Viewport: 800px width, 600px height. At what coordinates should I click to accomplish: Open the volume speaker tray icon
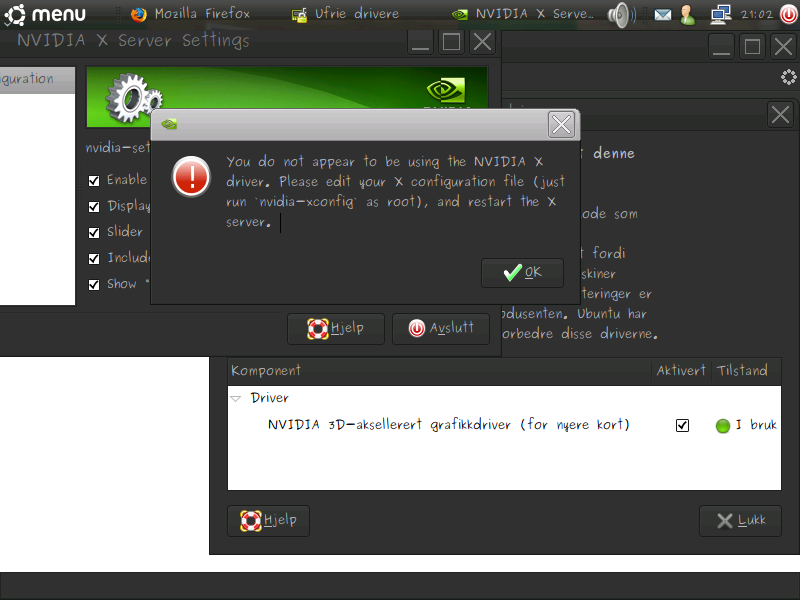[621, 15]
